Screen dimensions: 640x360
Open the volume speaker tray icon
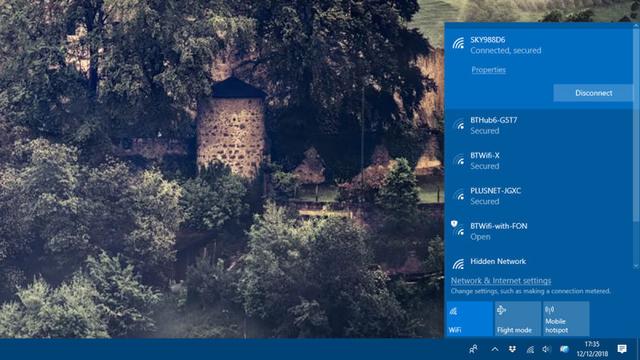[547, 349]
